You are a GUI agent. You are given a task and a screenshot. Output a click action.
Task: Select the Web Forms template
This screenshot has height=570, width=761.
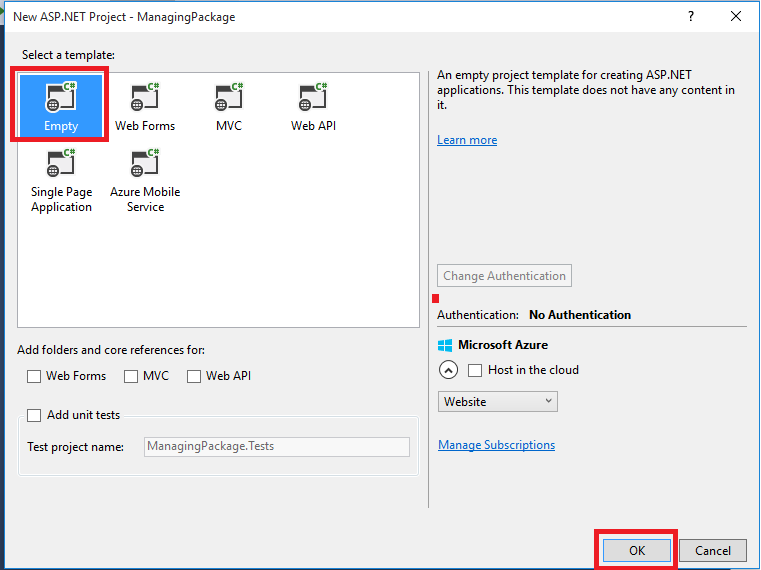(145, 107)
